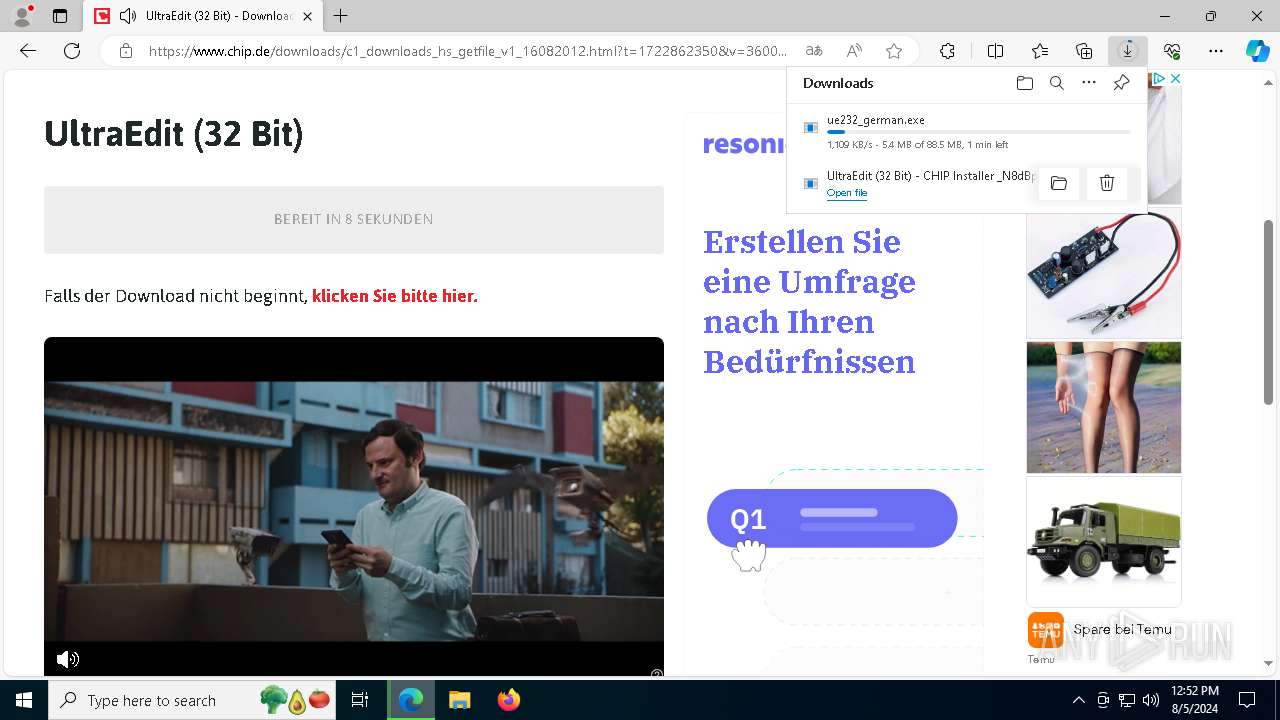Open the network tray icon
This screenshot has height=720, width=1280.
[1127, 700]
